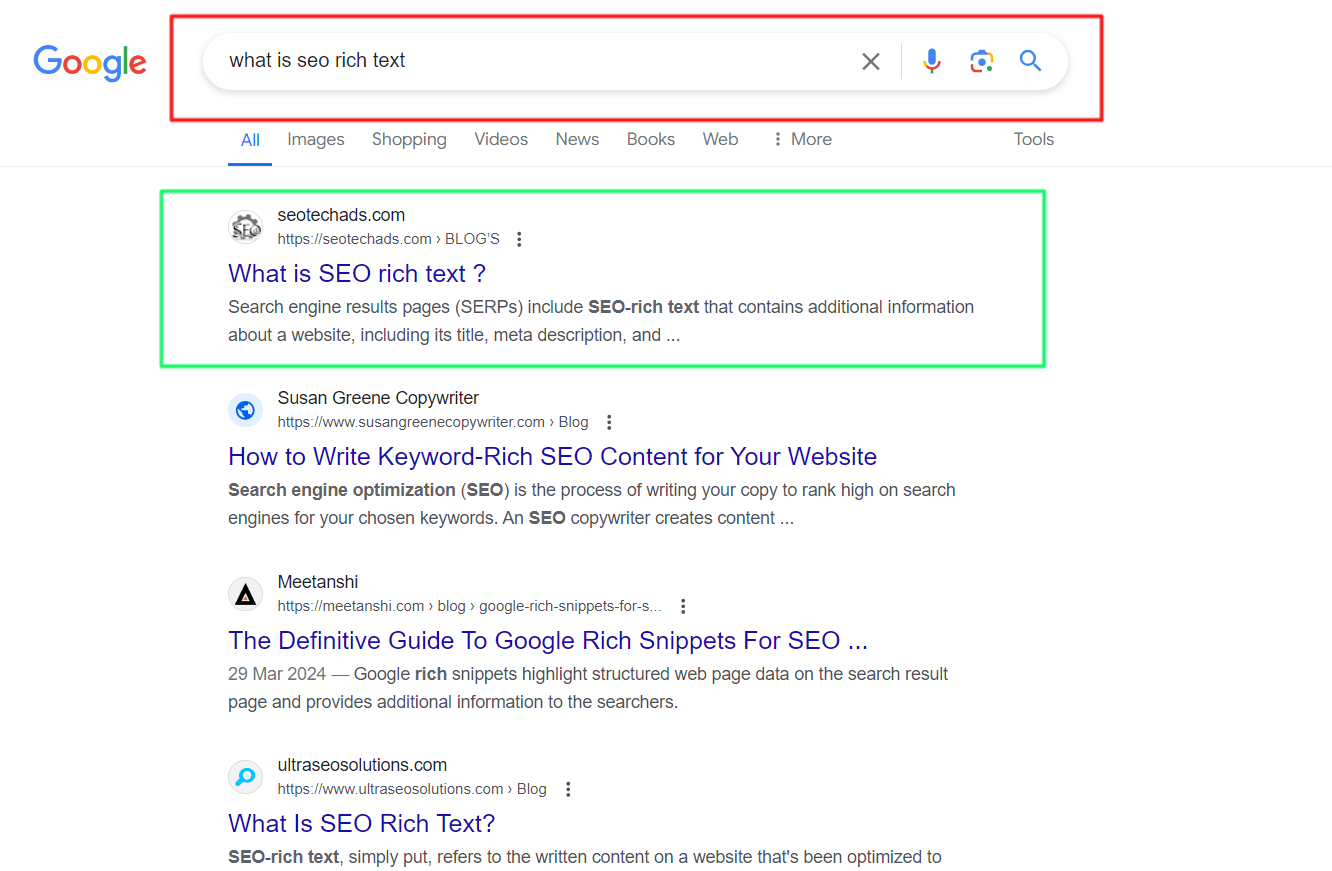Select the All results tab
Screen dimensions: 1332x871
pos(250,140)
